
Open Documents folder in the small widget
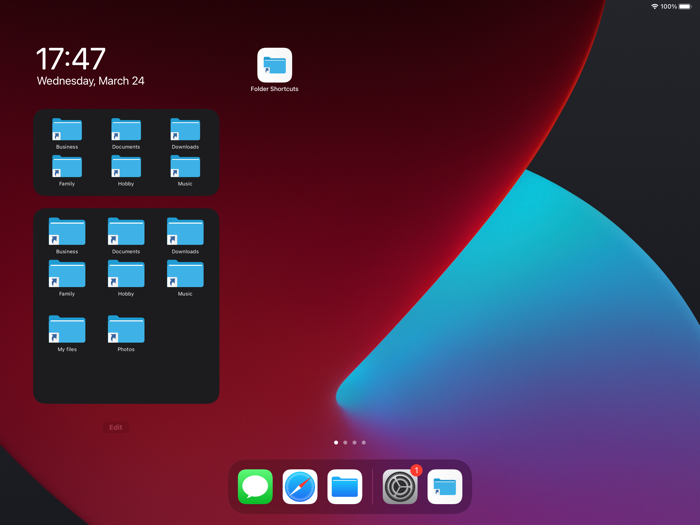point(126,133)
